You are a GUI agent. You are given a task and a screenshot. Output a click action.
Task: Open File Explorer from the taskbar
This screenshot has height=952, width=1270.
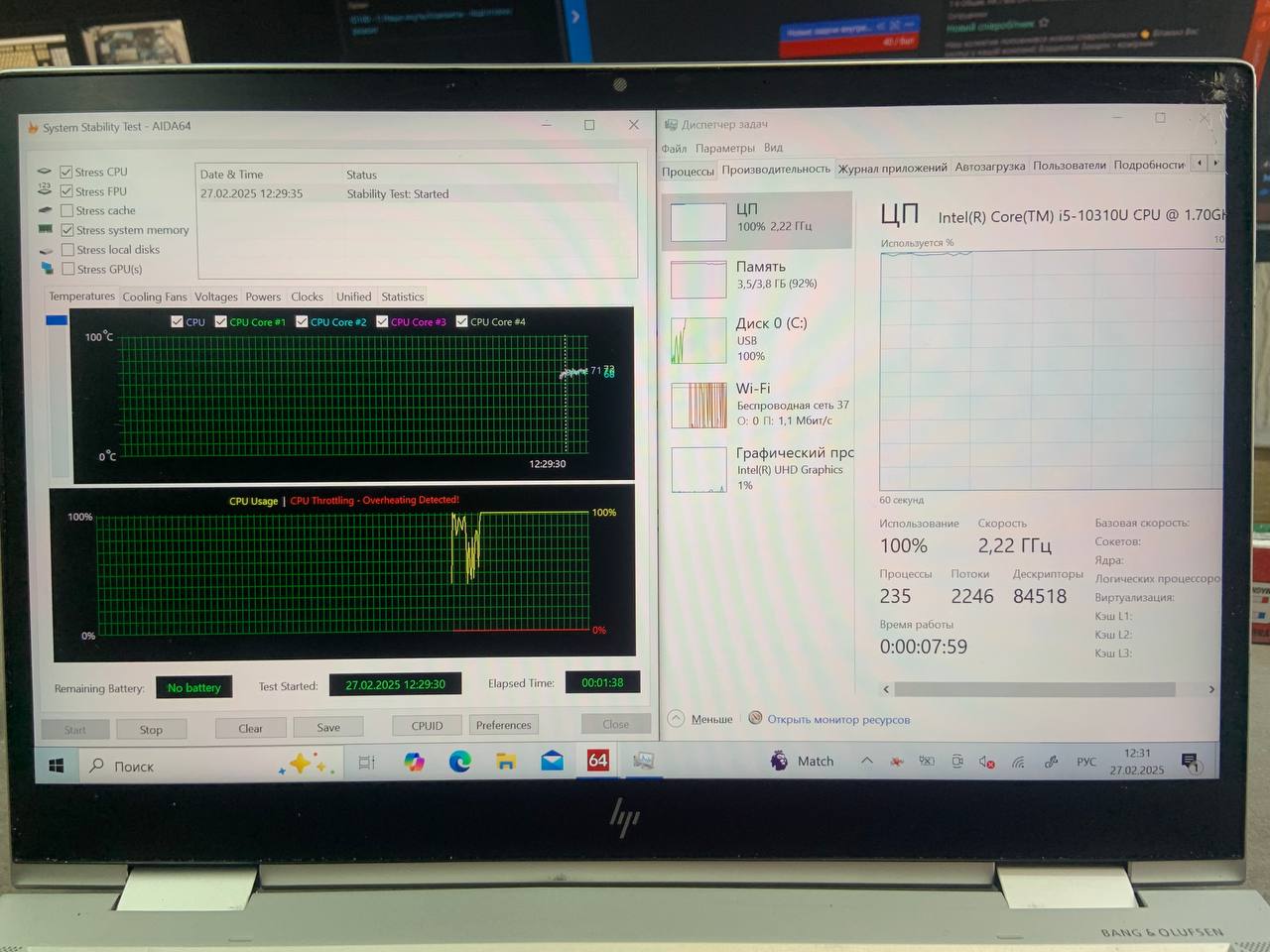[506, 762]
